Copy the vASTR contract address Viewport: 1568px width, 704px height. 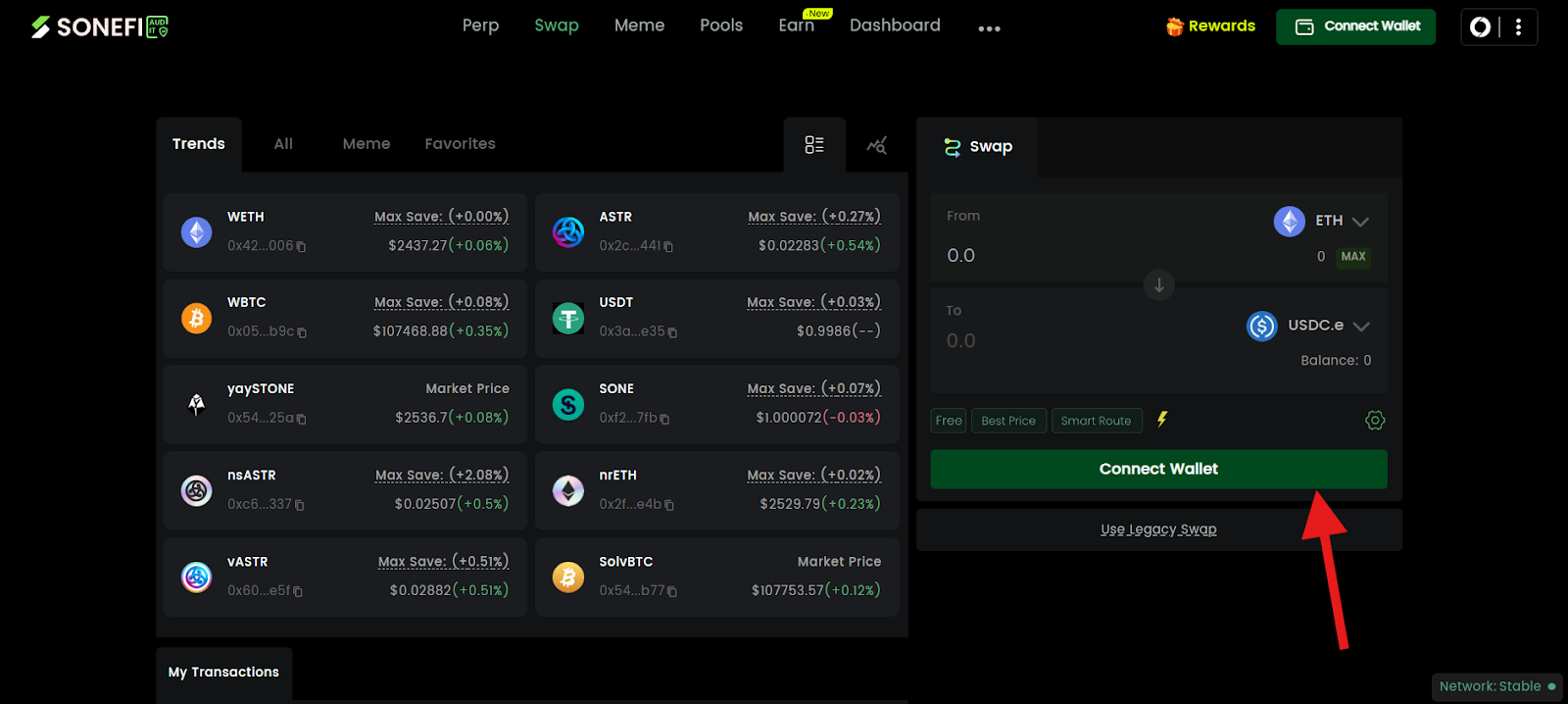[297, 591]
